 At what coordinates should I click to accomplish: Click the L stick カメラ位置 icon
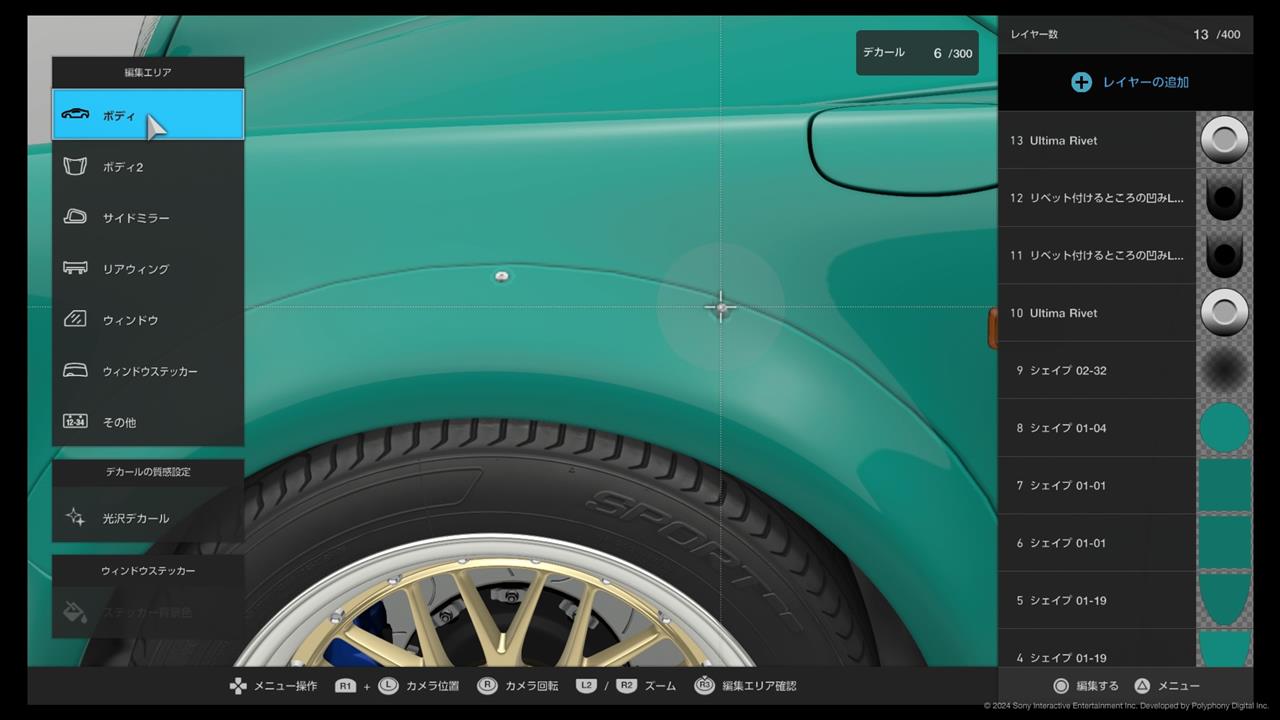388,686
